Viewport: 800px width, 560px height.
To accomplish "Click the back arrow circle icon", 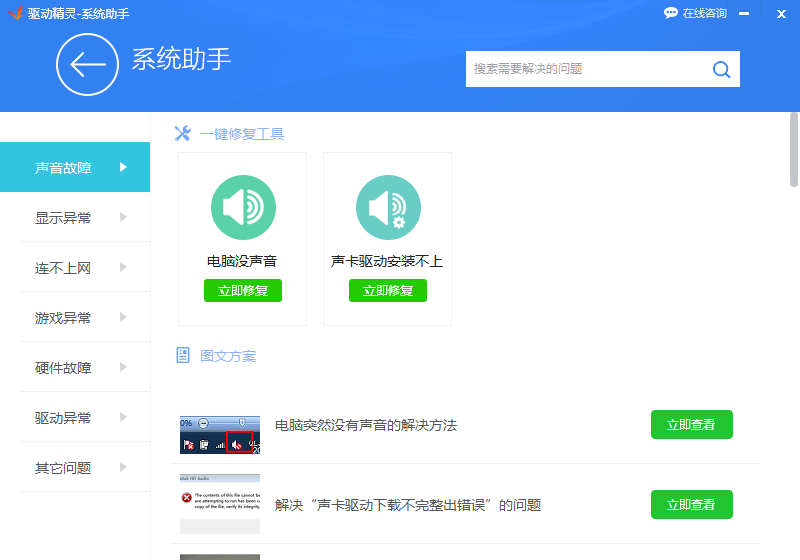I will [87, 65].
